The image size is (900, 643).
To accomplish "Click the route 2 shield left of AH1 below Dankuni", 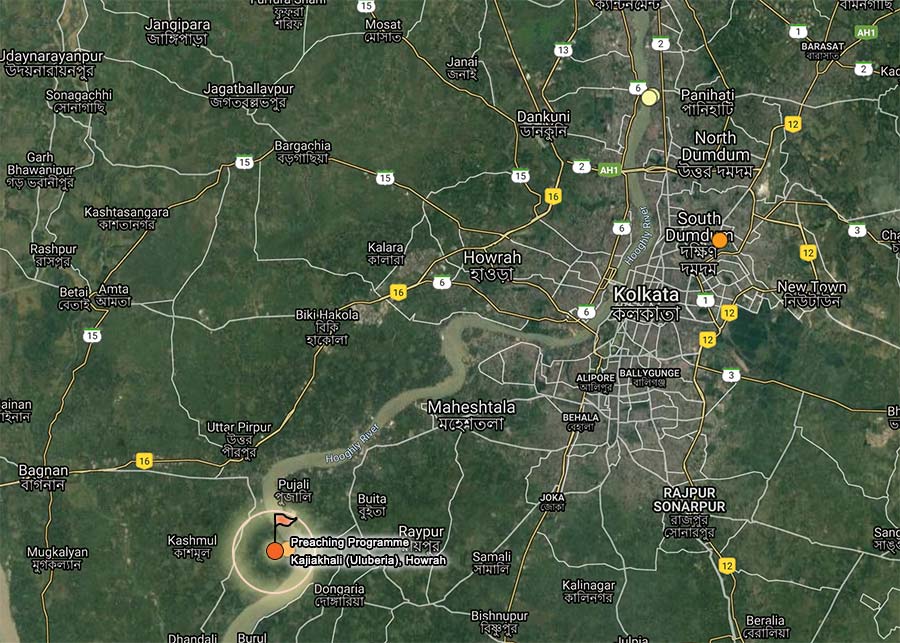I will [x=581, y=166].
